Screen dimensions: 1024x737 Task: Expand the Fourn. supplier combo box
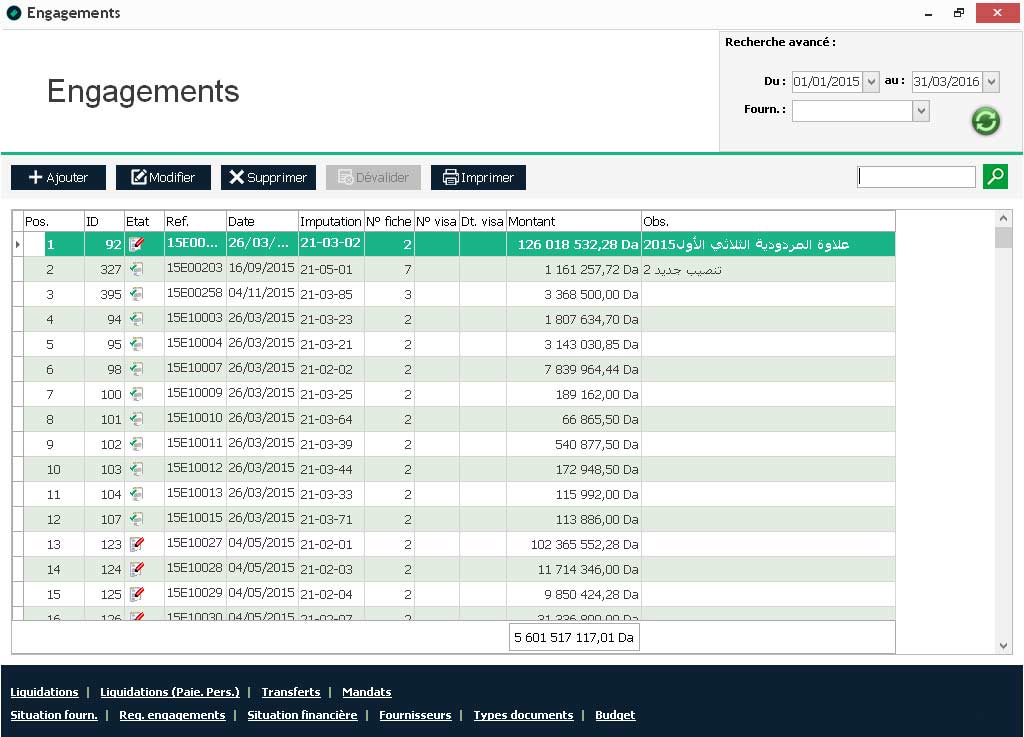(921, 111)
